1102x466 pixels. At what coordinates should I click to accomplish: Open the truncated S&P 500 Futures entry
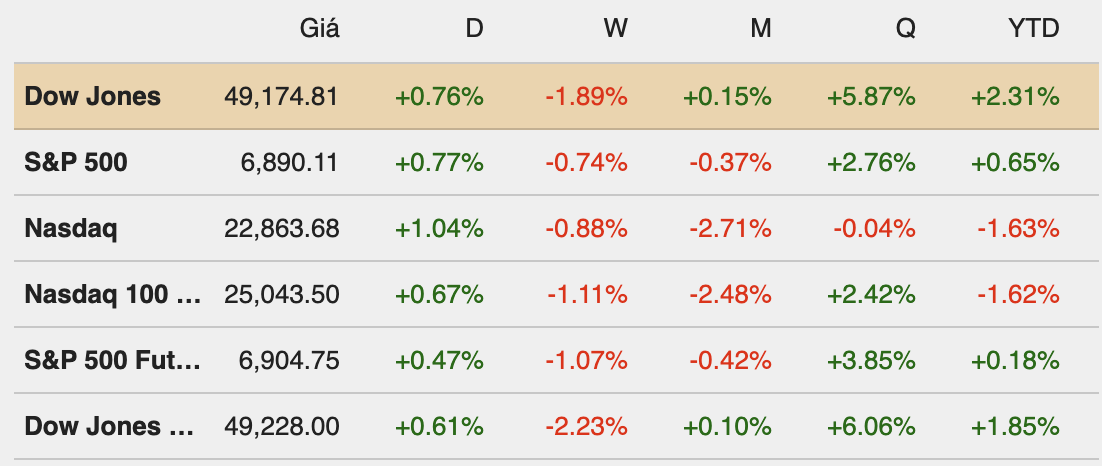coord(112,360)
